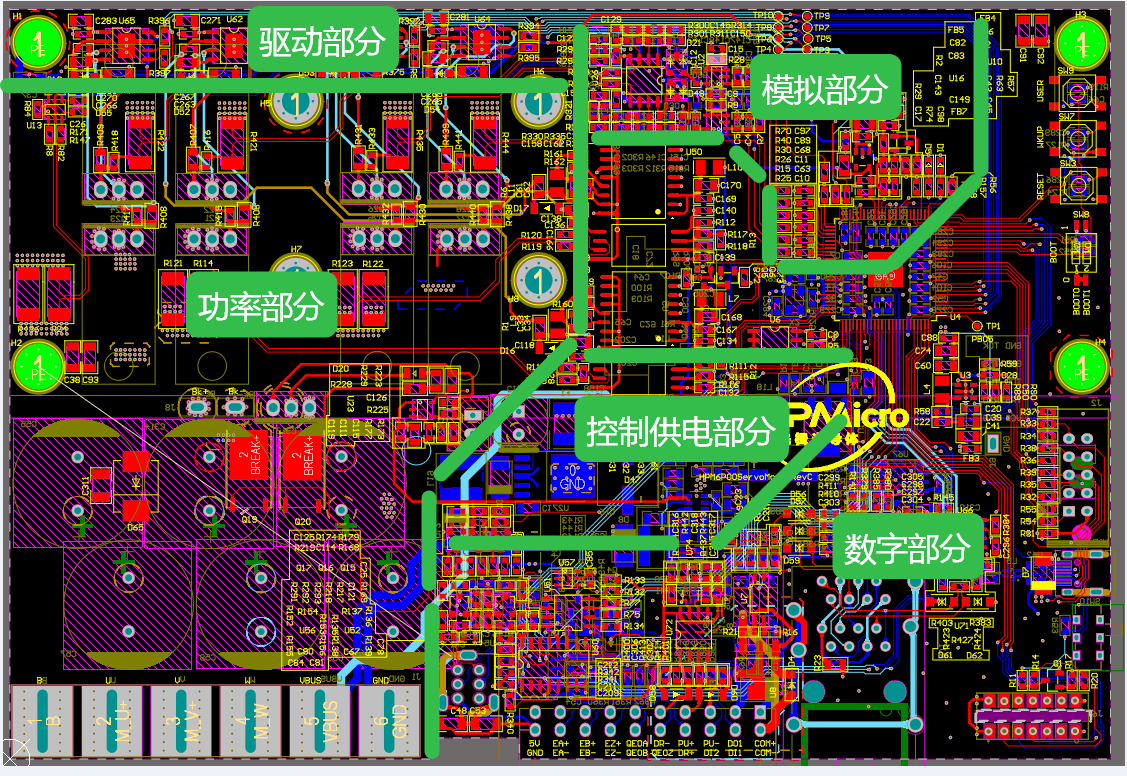Click the EZ+ EZ- connector label

tap(612, 748)
